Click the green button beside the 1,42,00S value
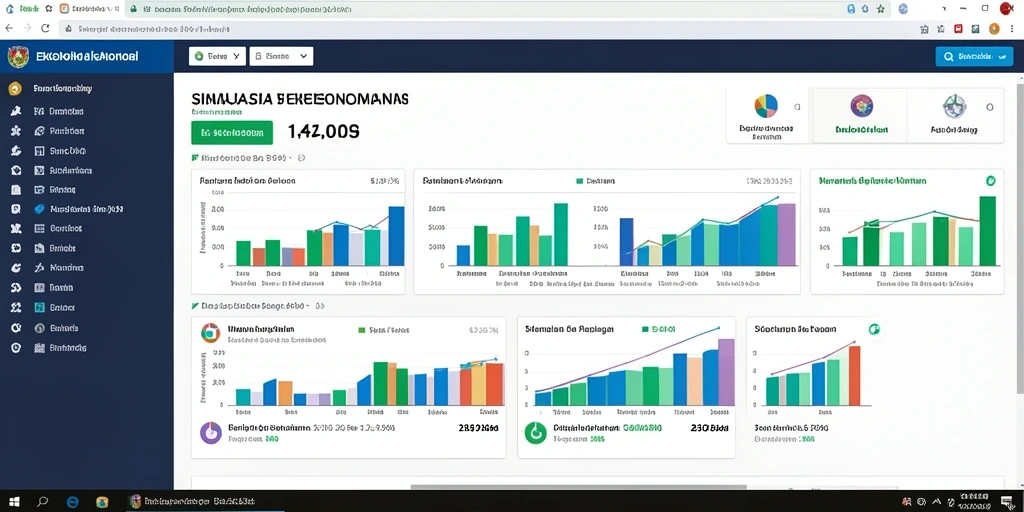The height and width of the screenshot is (512, 1024). [x=232, y=133]
